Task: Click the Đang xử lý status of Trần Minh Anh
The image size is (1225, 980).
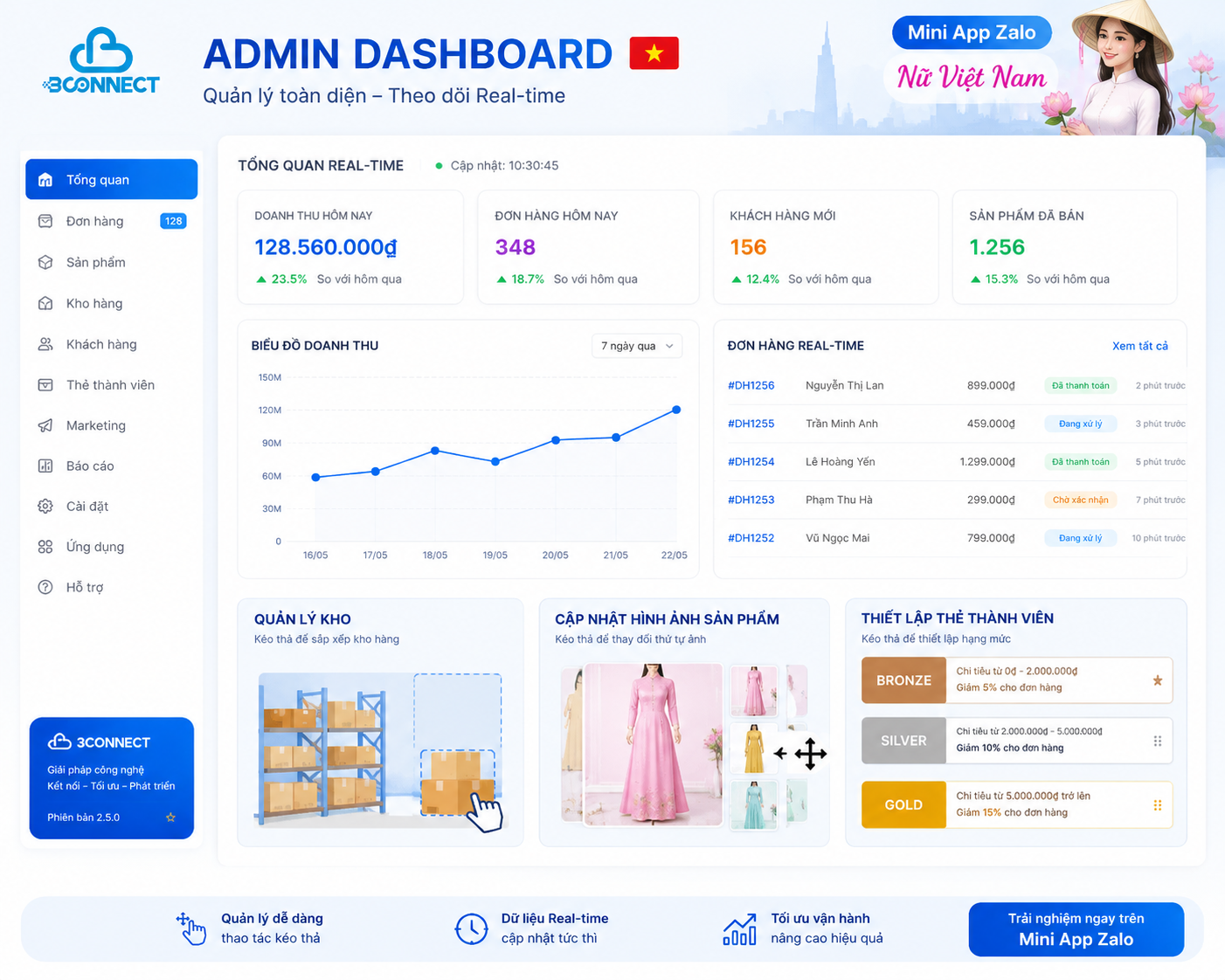Action: [x=1081, y=424]
